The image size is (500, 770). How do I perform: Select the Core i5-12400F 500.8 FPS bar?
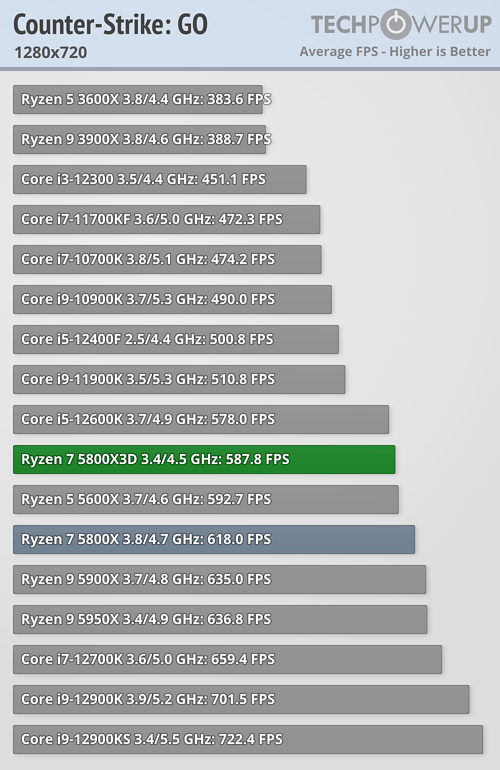pyautogui.click(x=176, y=340)
